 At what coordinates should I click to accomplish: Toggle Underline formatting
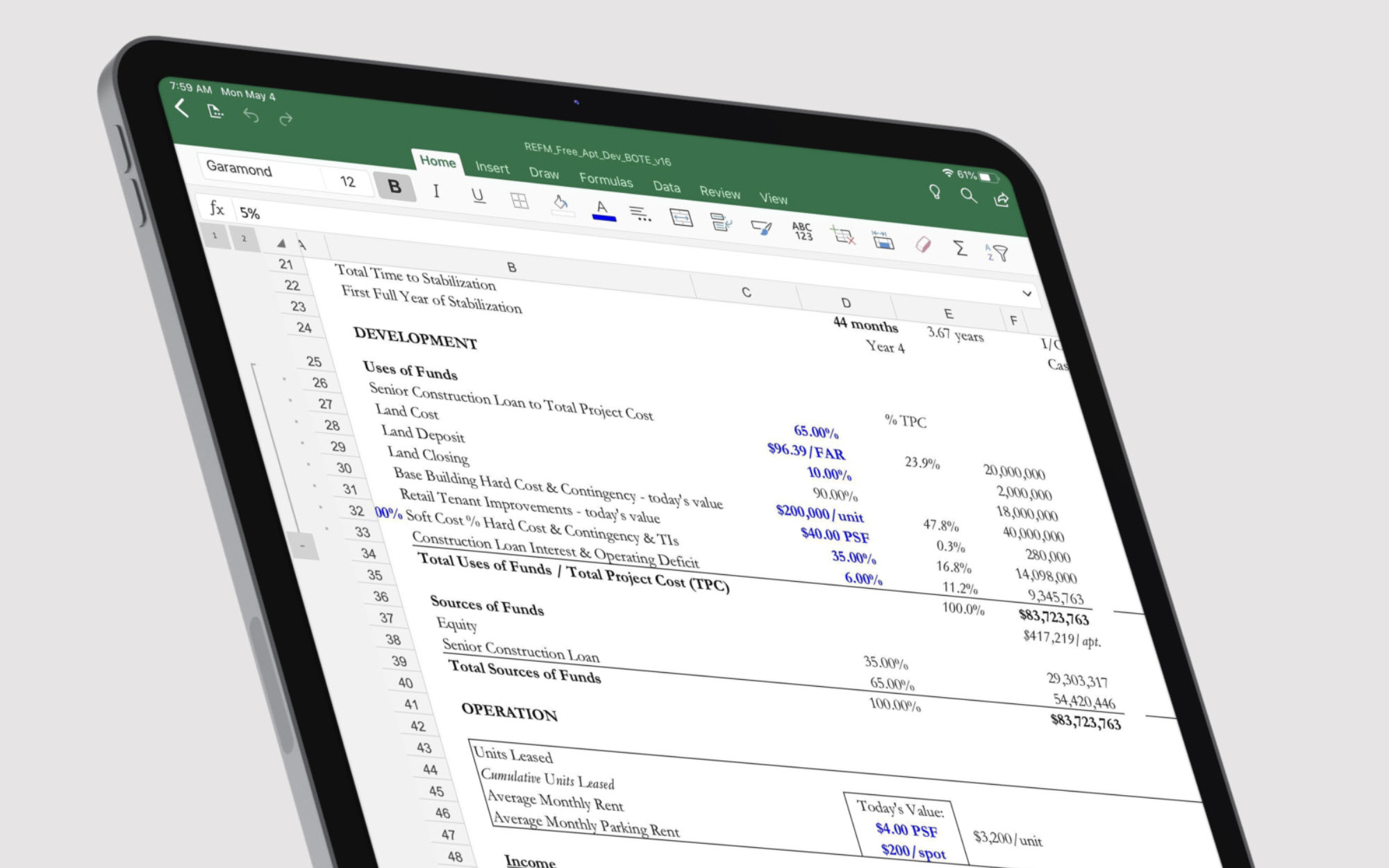pyautogui.click(x=478, y=196)
